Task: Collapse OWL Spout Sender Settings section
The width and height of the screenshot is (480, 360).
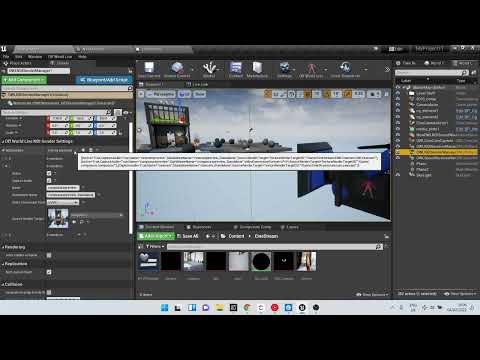Action: [x=37, y=141]
